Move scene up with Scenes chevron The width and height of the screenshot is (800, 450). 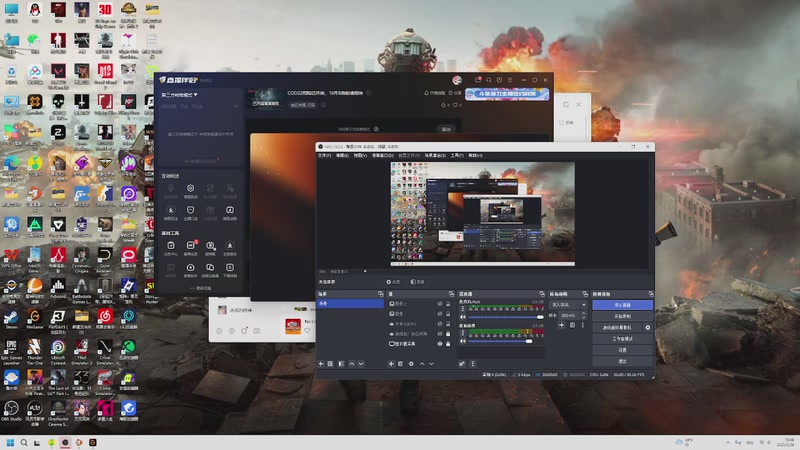click(352, 364)
